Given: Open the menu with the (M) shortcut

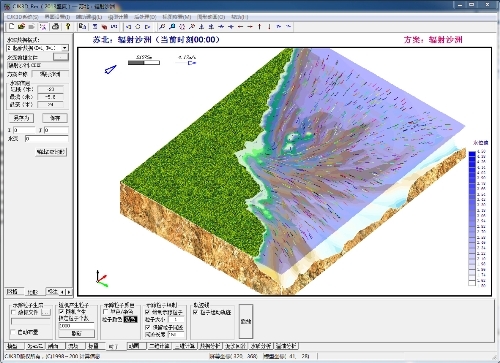Looking at the screenshot, I should (177, 17).
